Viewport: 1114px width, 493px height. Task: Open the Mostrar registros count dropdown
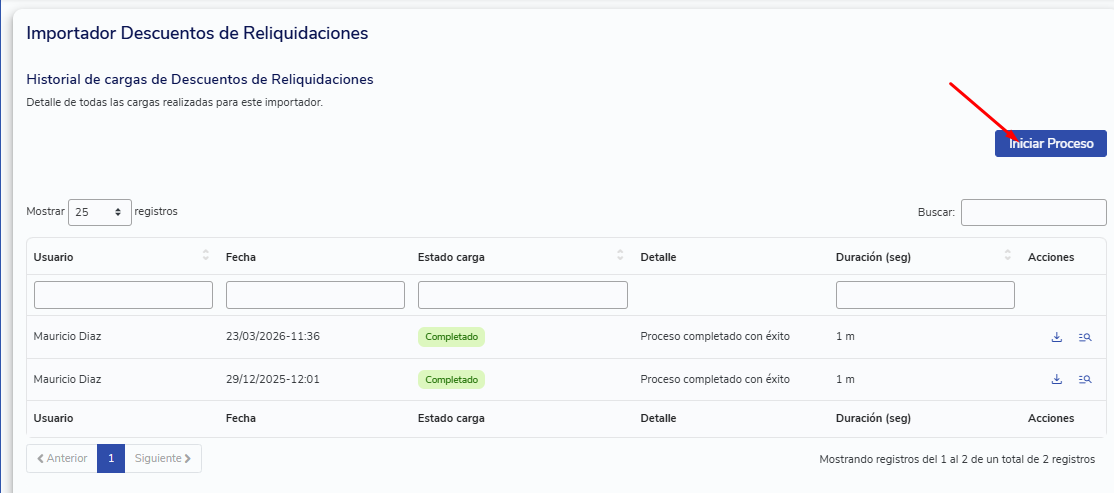100,212
